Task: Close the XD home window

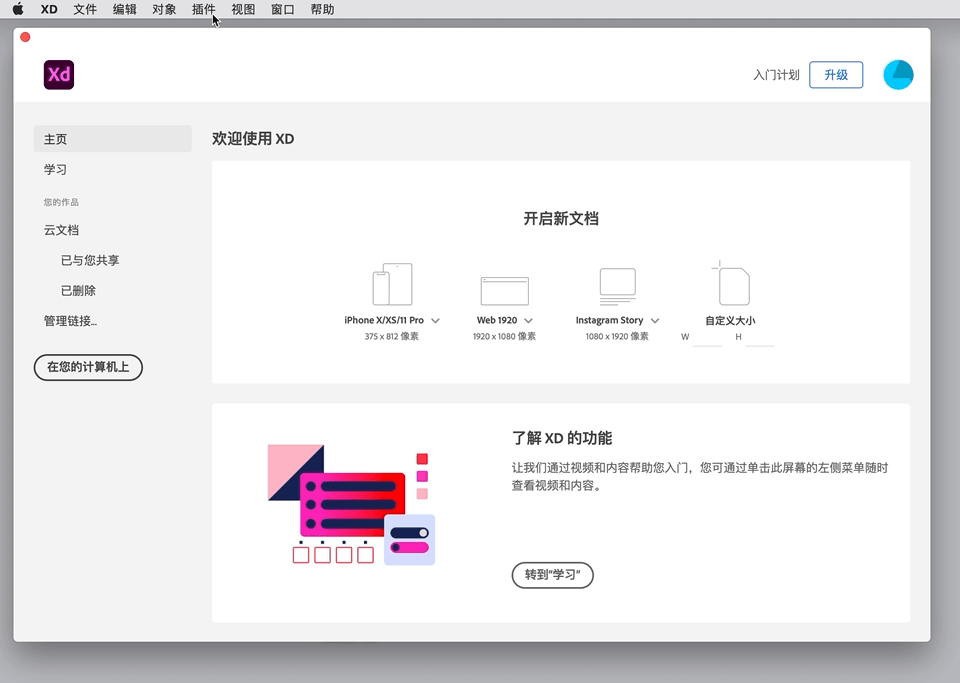Action: pos(25,37)
